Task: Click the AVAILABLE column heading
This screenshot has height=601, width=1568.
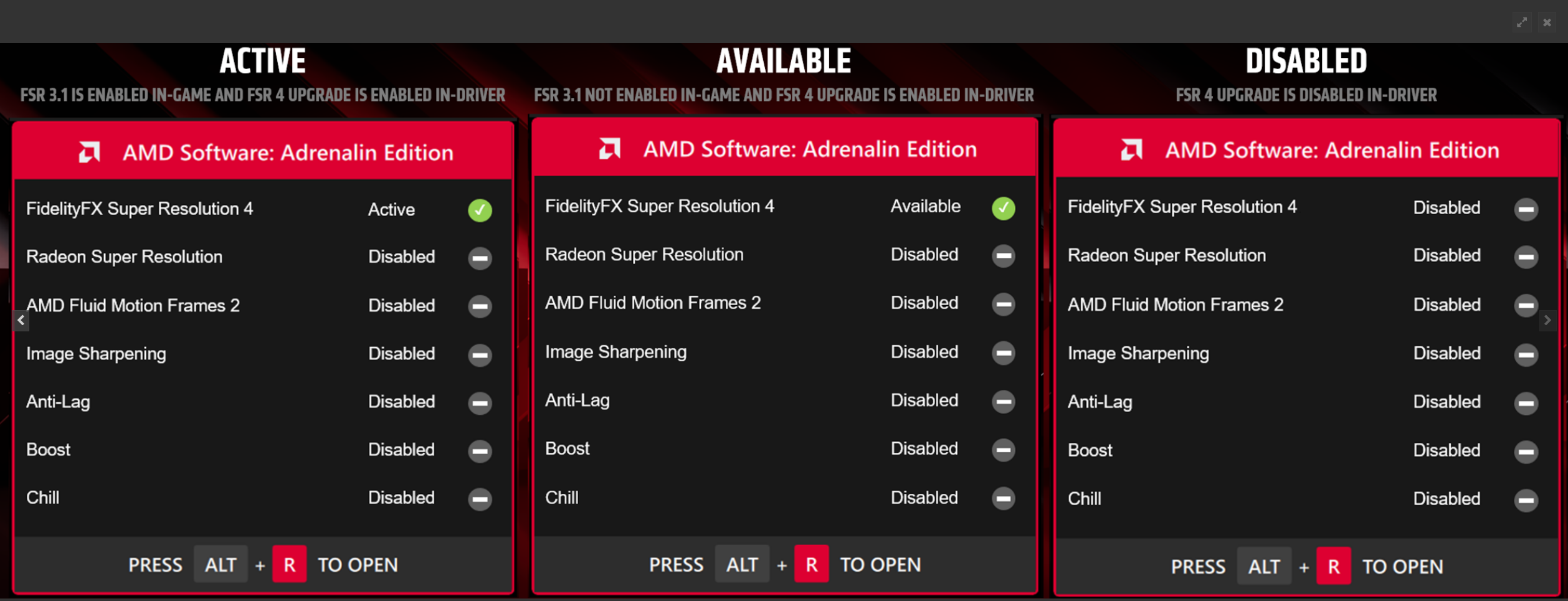Action: [784, 61]
